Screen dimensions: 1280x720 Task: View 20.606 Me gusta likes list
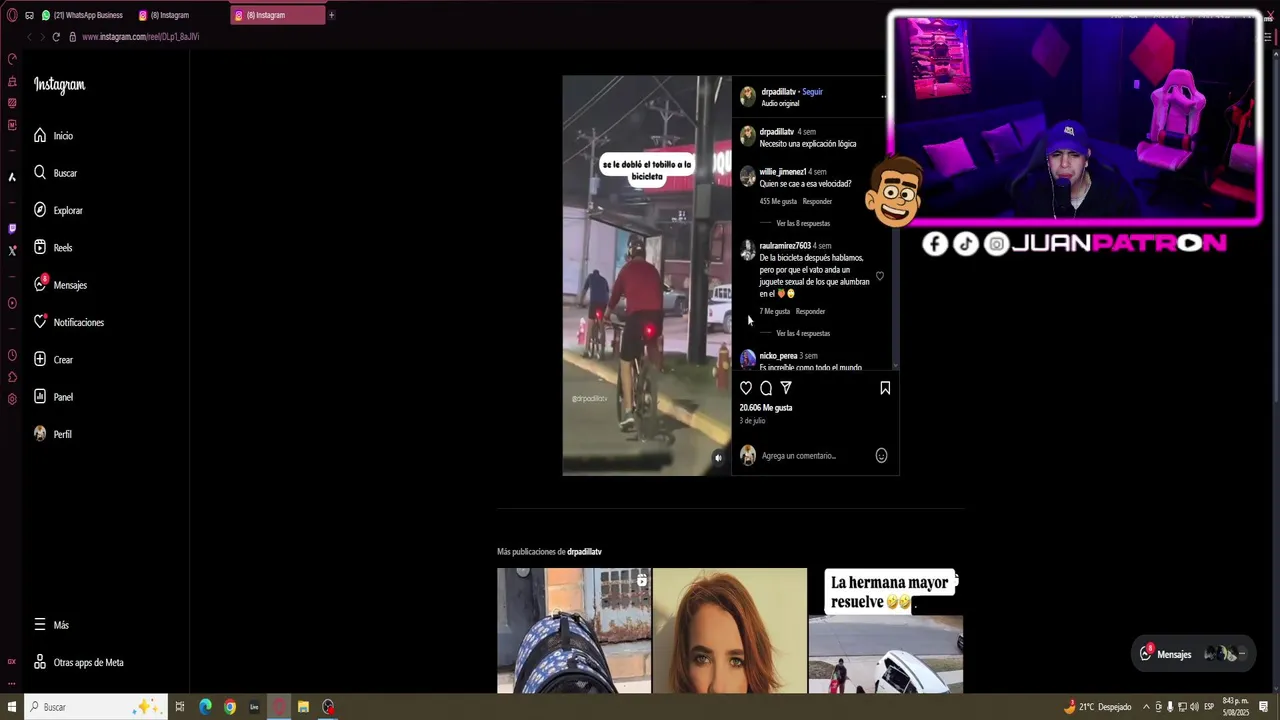tap(765, 408)
